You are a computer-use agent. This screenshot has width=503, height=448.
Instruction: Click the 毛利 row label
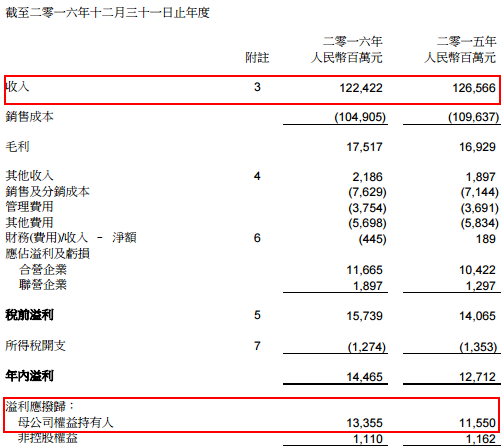pos(17,146)
